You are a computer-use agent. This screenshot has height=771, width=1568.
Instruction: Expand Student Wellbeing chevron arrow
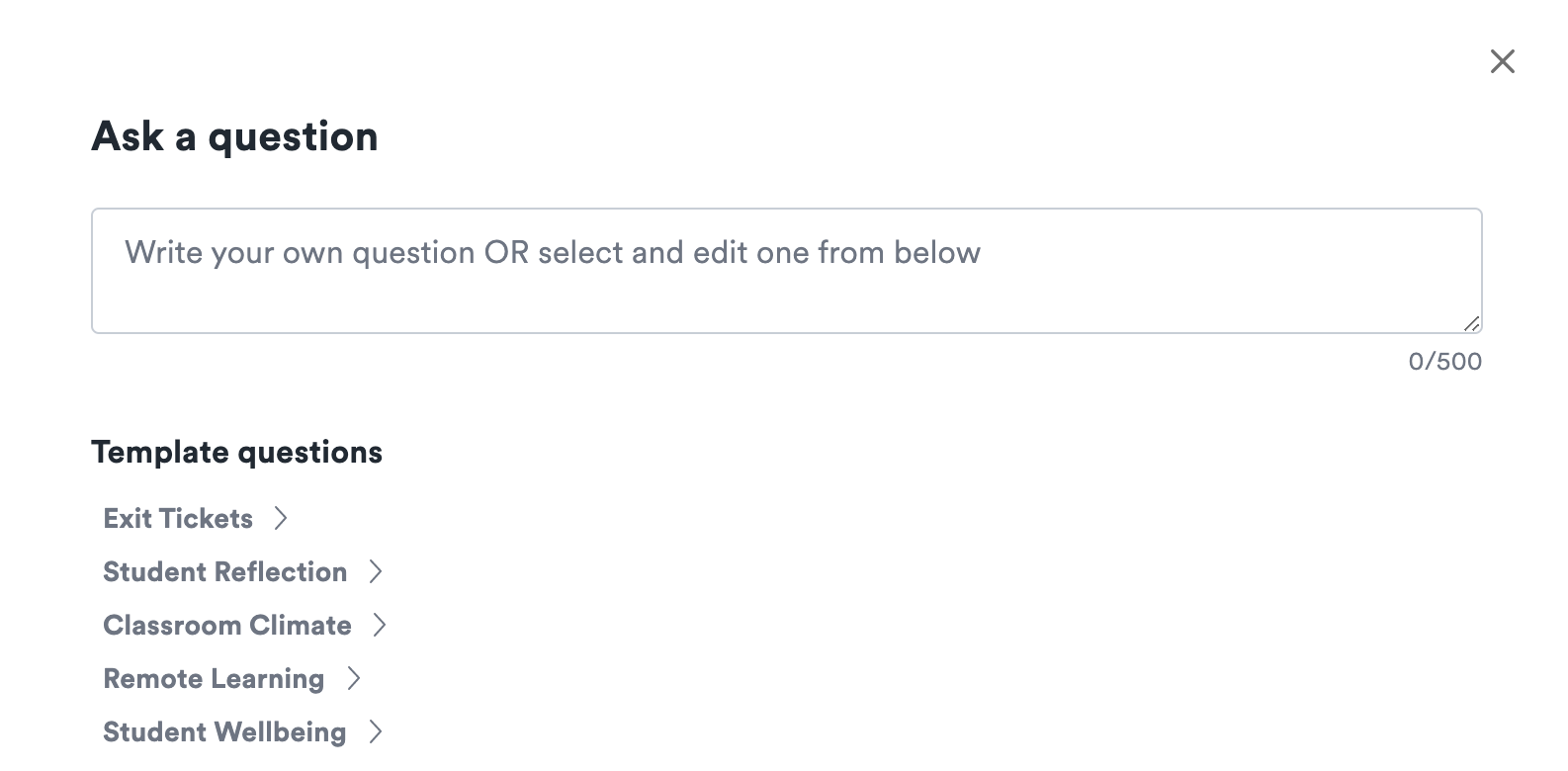click(x=376, y=731)
